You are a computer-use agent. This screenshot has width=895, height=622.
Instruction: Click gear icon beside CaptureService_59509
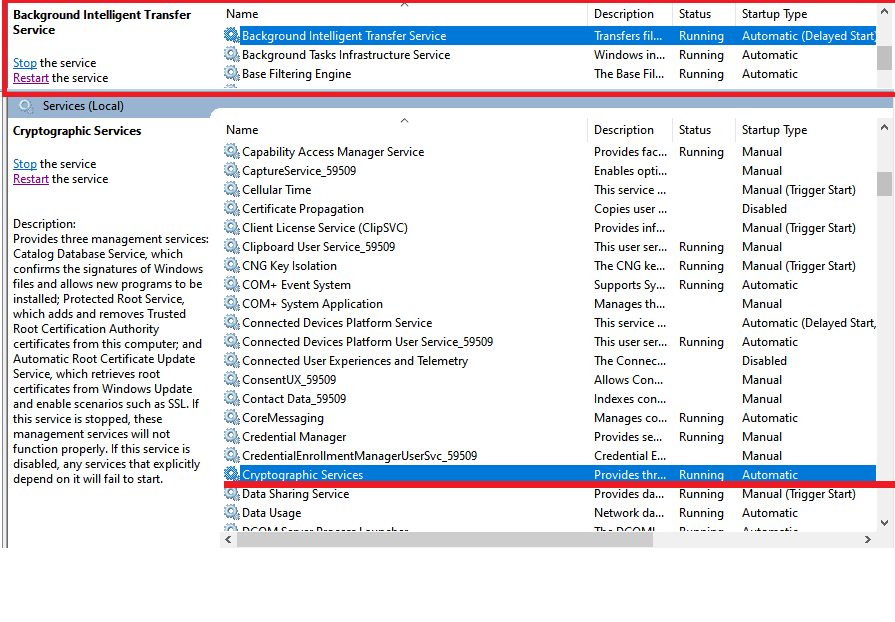click(231, 171)
